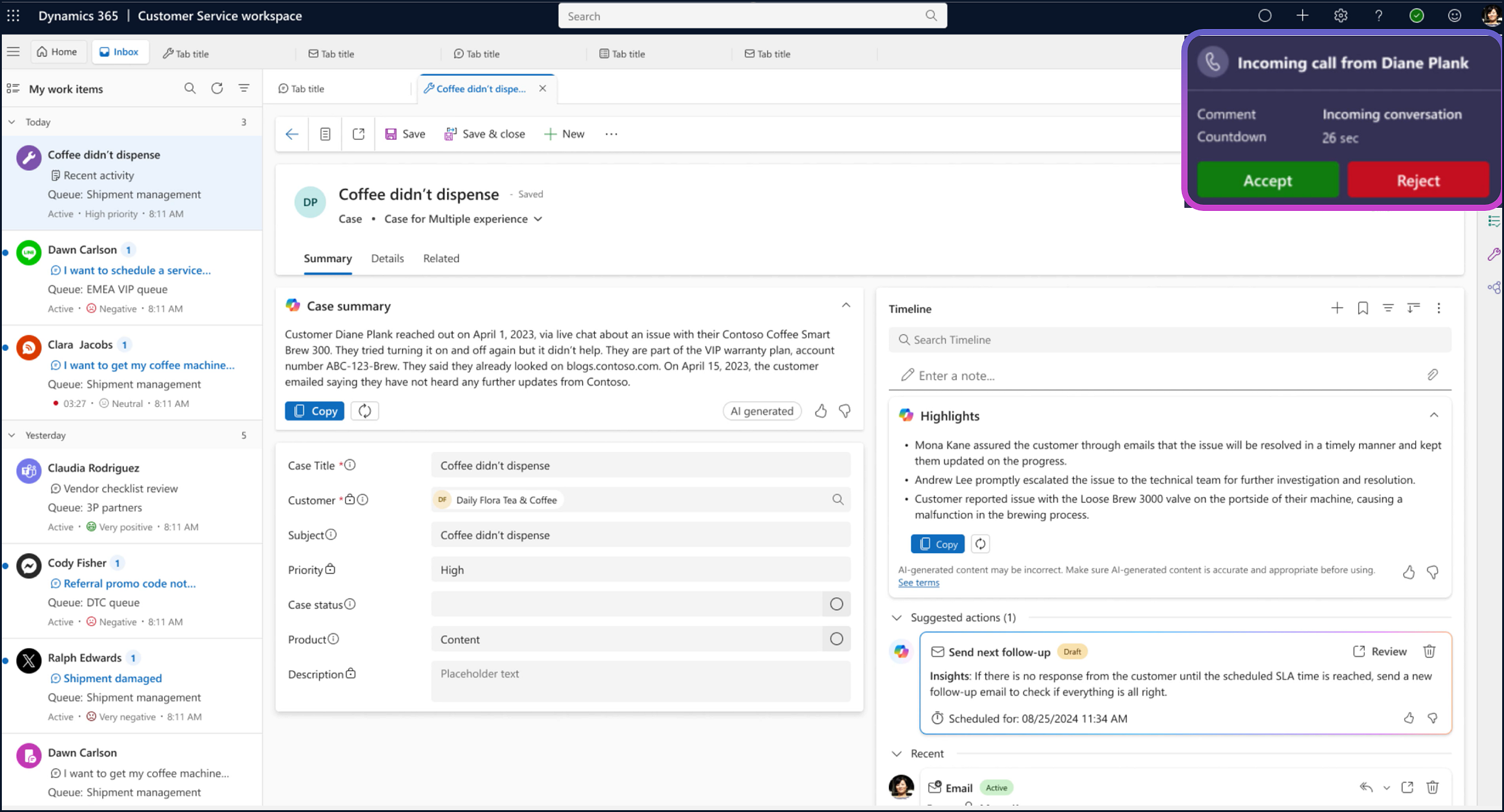Collapse the Suggested actions section
The width and height of the screenshot is (1504, 812).
tap(897, 618)
